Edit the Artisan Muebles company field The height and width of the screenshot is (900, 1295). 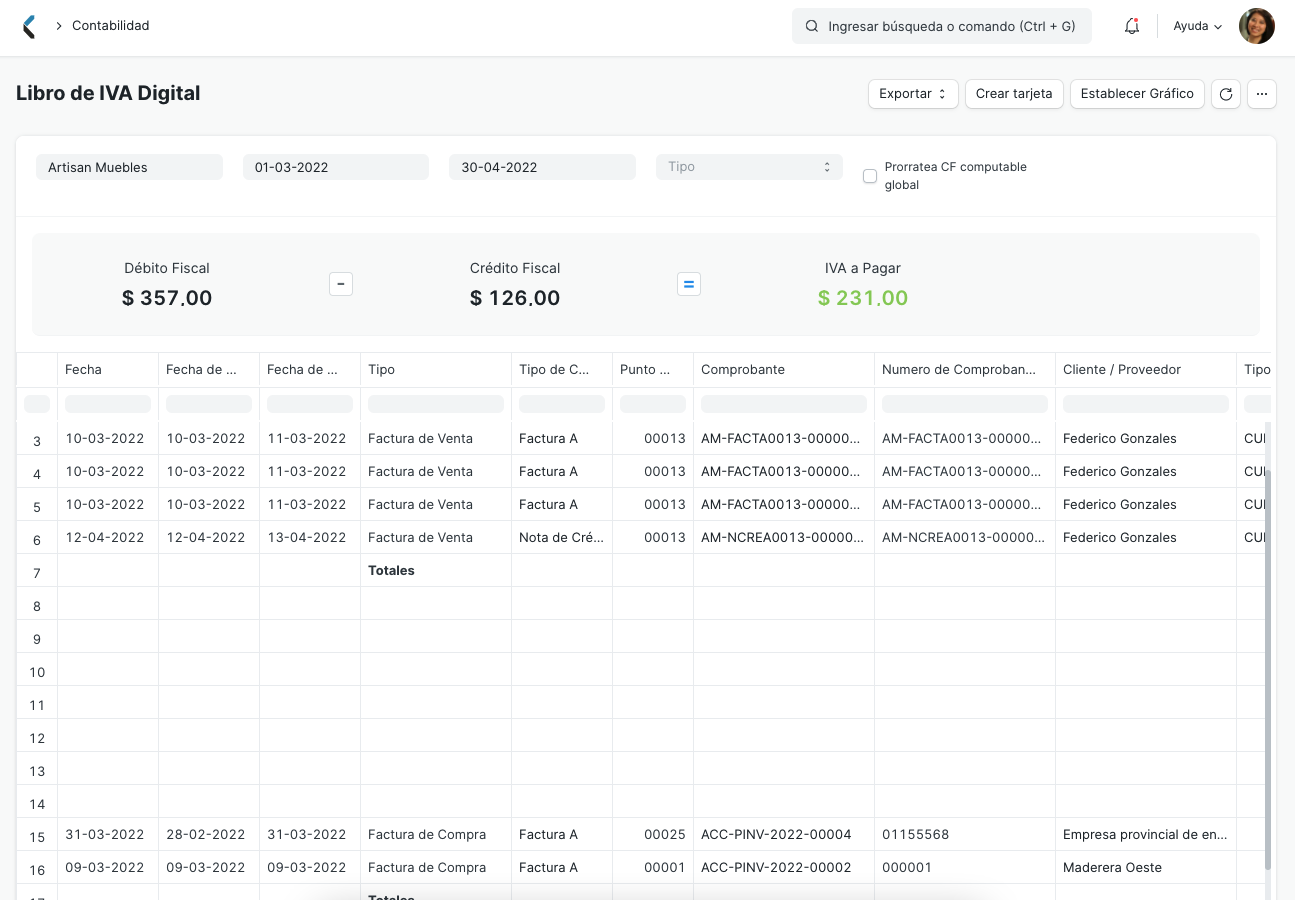(129, 167)
